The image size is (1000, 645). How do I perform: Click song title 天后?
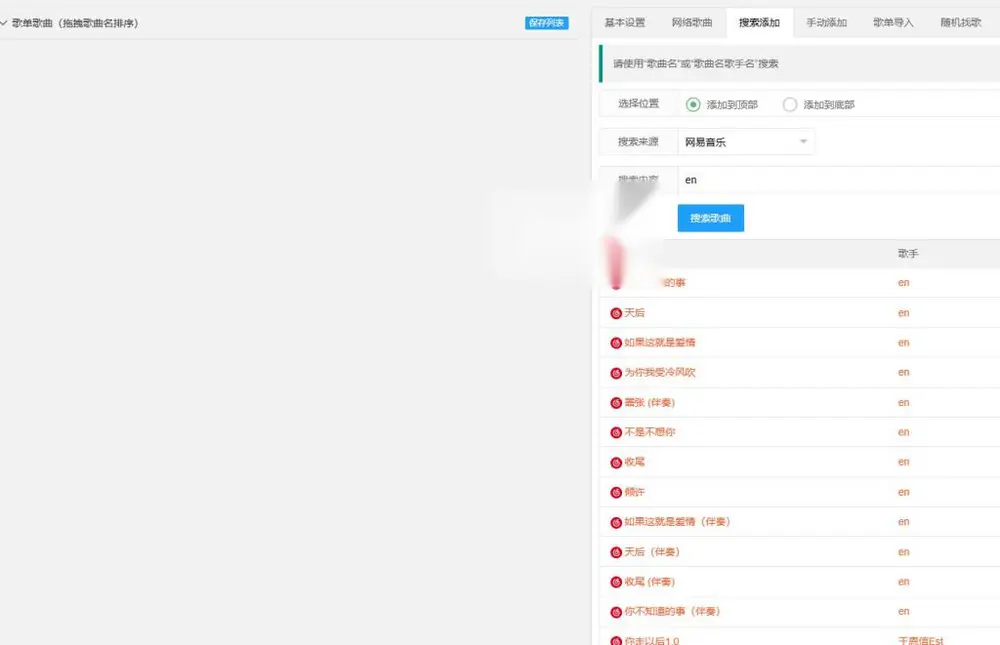(x=635, y=313)
